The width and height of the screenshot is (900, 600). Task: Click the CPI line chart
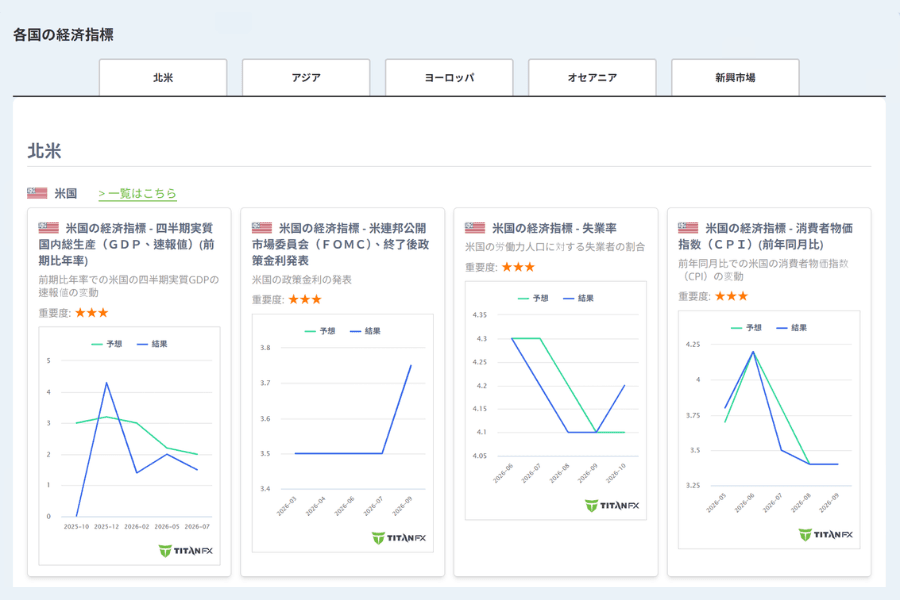coord(769,429)
